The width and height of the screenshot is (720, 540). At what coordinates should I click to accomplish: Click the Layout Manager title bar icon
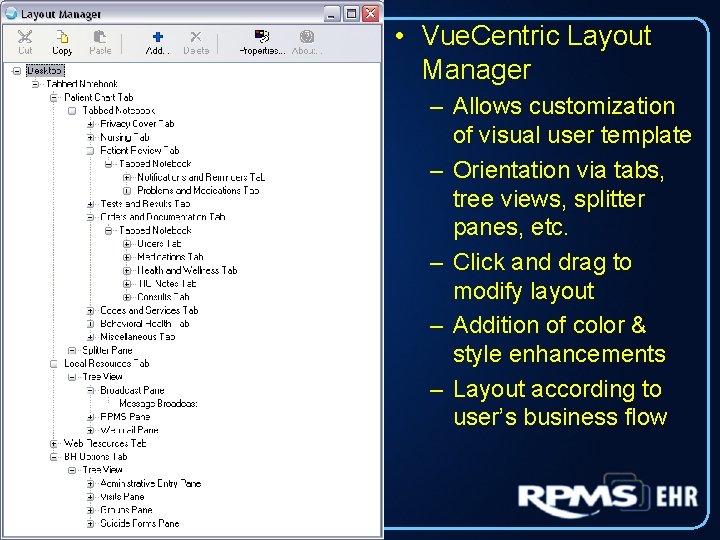click(x=10, y=14)
